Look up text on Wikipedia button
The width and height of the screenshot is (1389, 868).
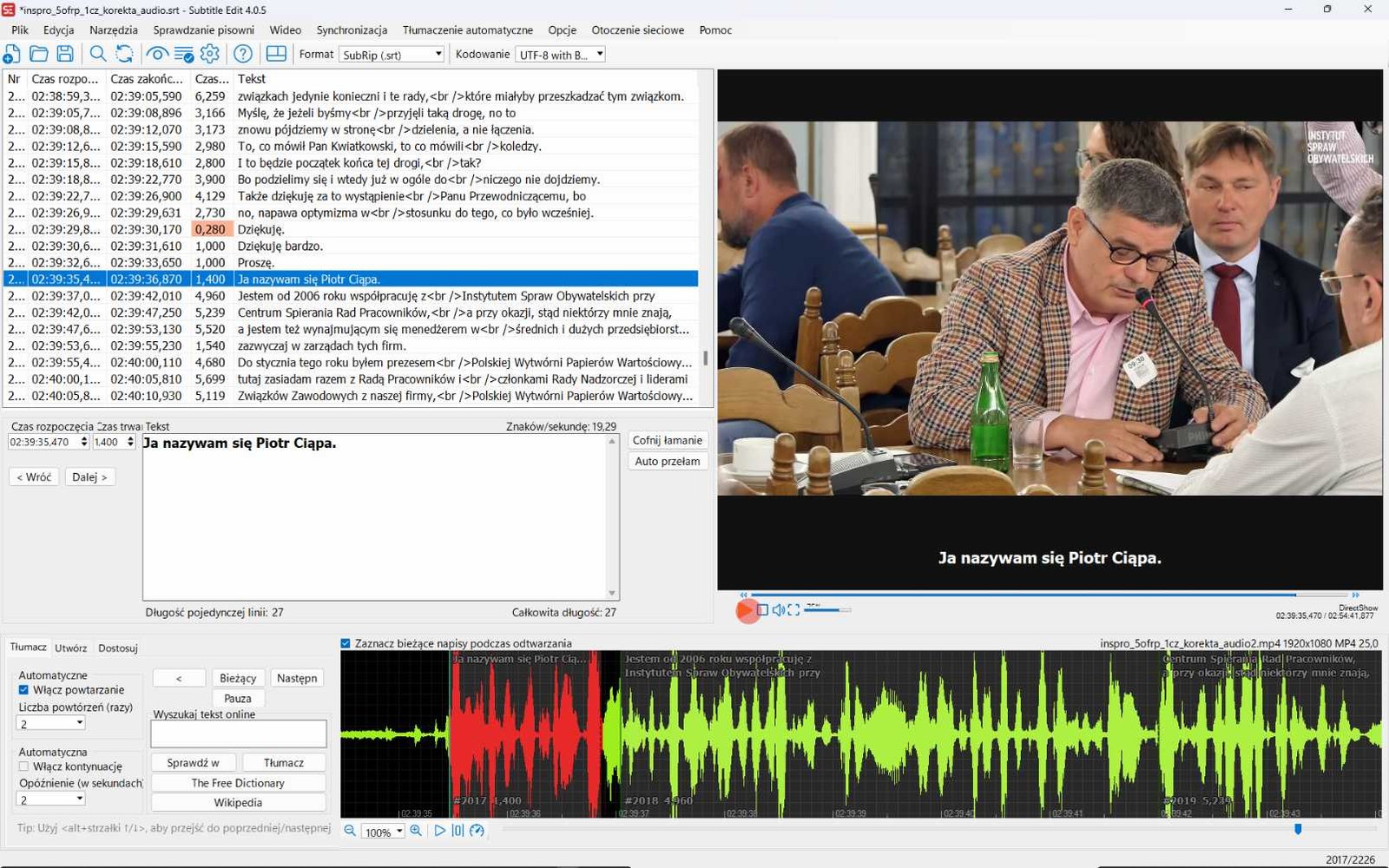pyautogui.click(x=238, y=803)
